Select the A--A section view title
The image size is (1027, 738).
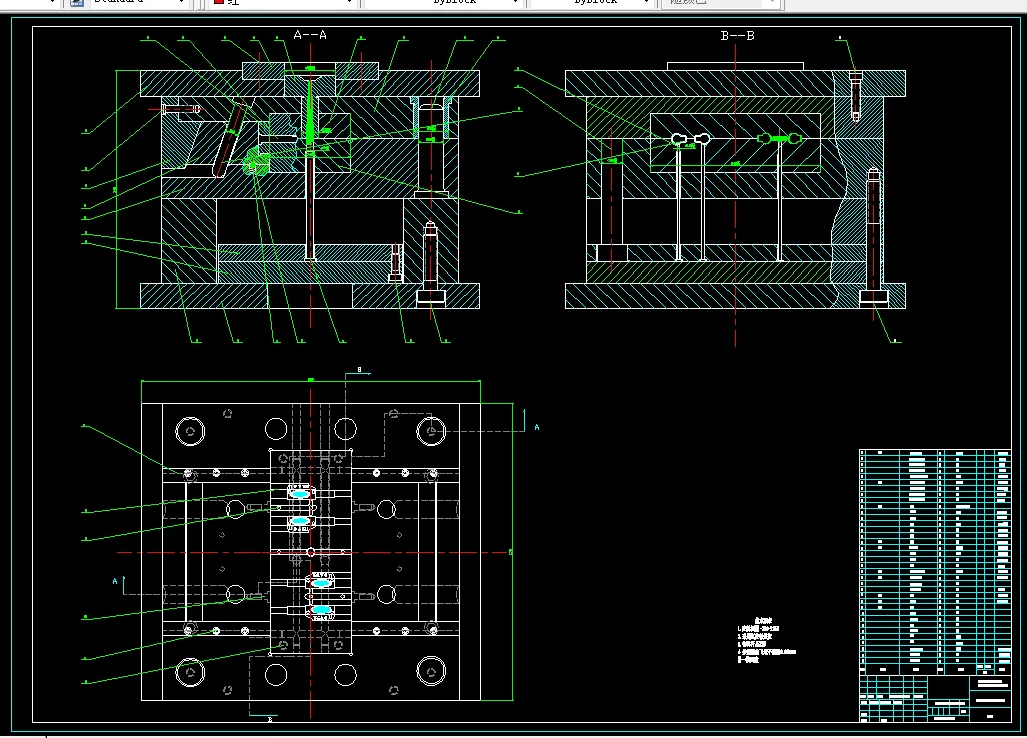[x=310, y=35]
